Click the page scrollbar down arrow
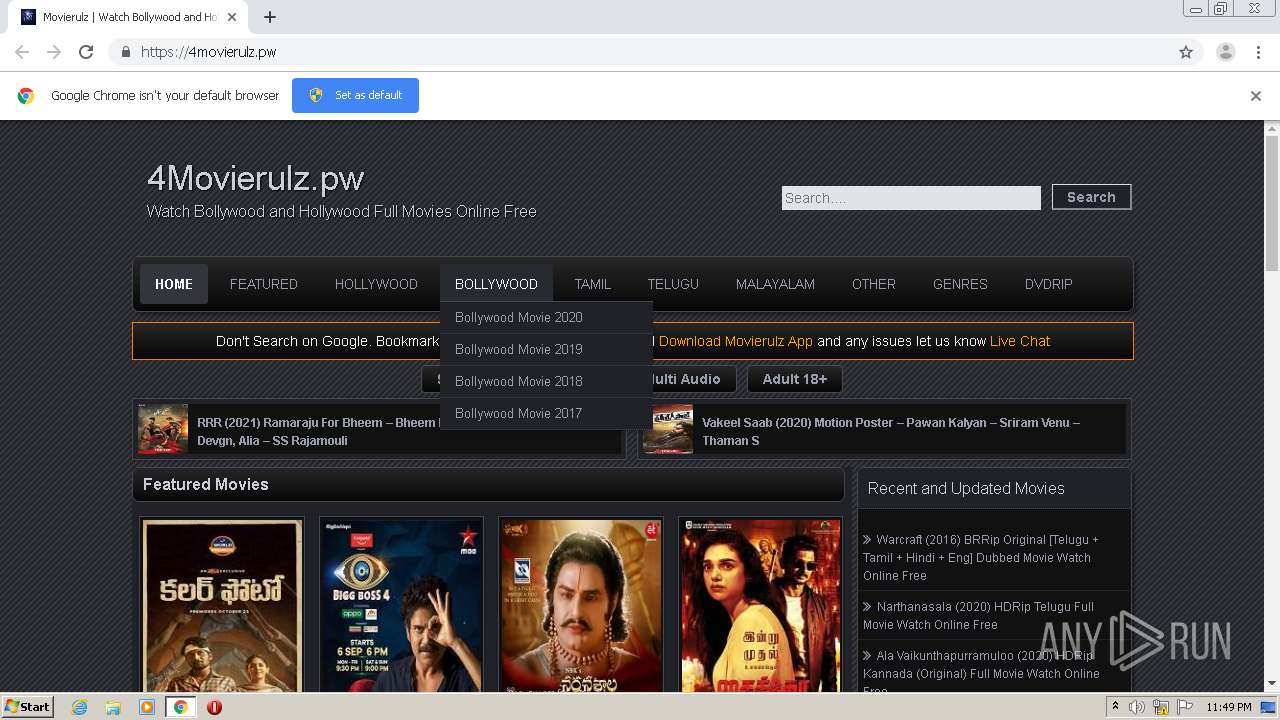The height and width of the screenshot is (720, 1280). [x=1272, y=684]
